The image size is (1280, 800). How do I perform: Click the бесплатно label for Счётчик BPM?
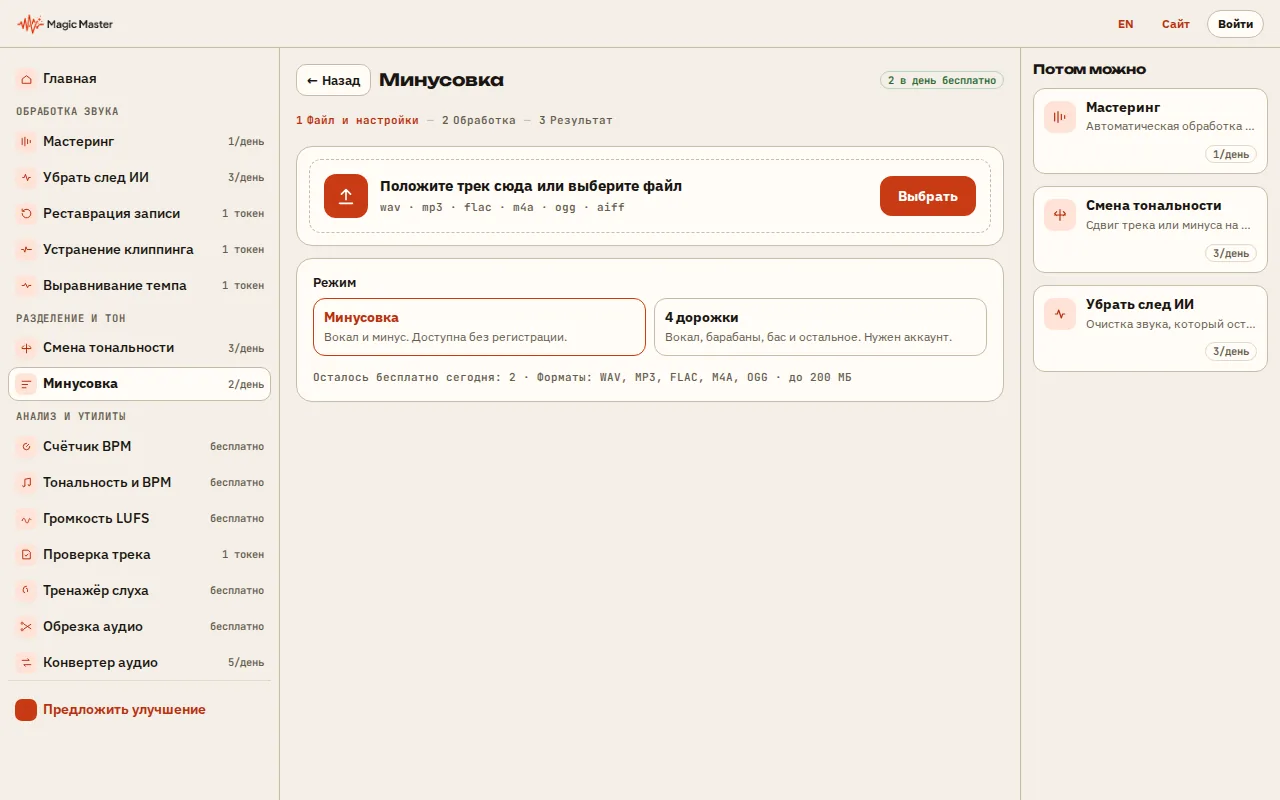(x=237, y=447)
